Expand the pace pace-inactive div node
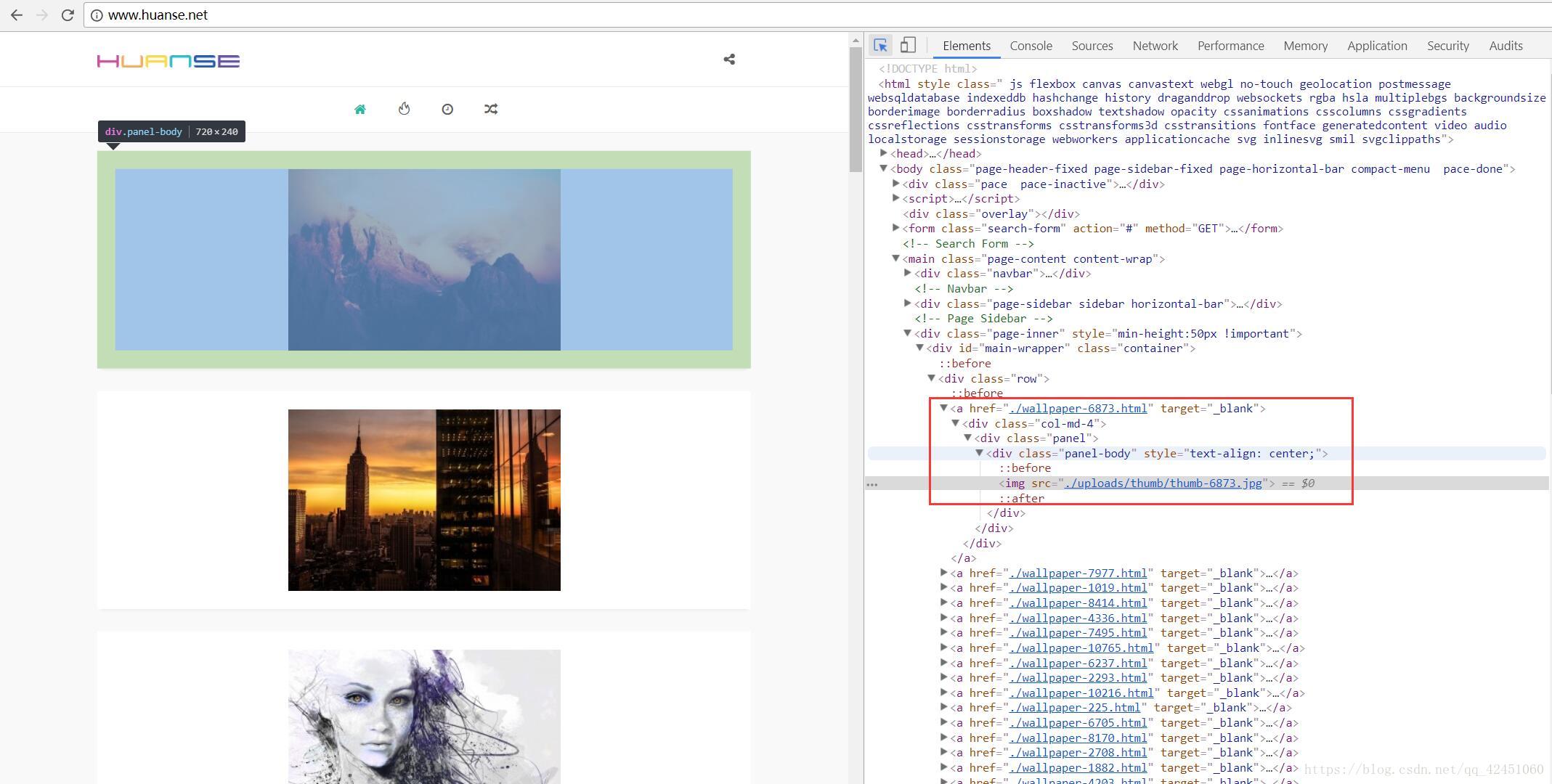This screenshot has height=784, width=1552. [x=896, y=184]
